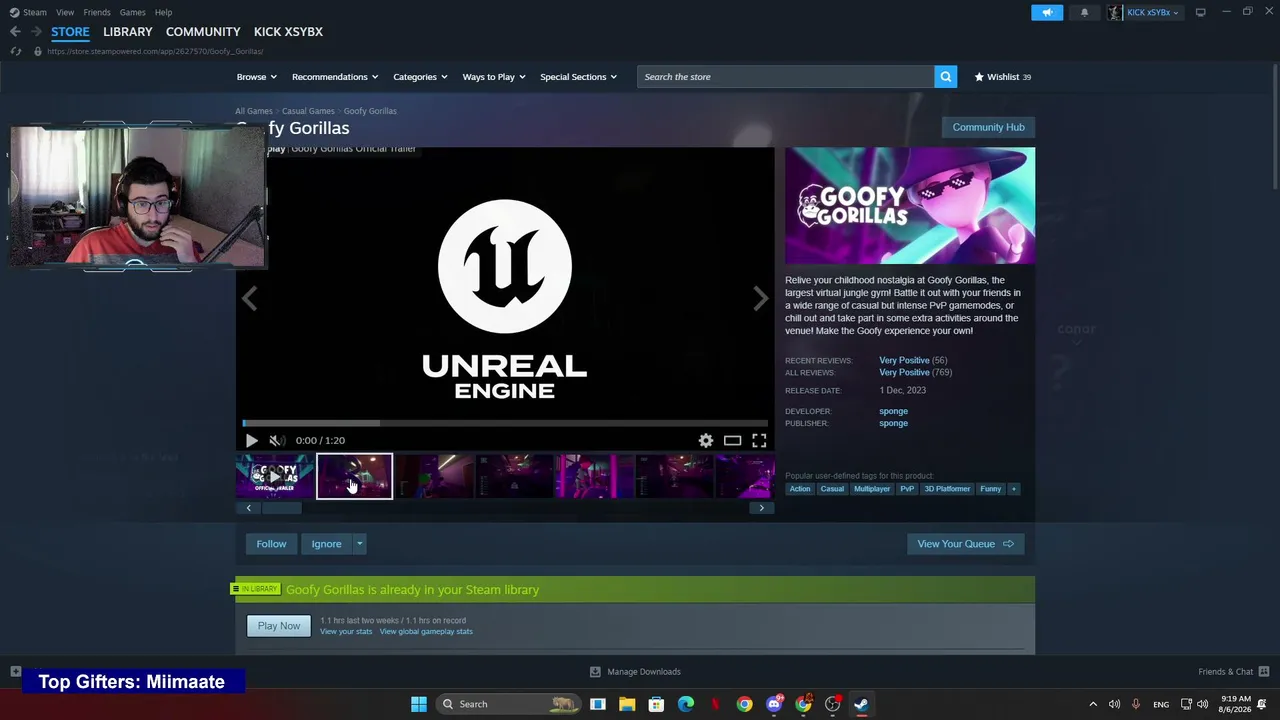Go back with the navigation back arrow
The width and height of the screenshot is (1280, 720).
(15, 32)
